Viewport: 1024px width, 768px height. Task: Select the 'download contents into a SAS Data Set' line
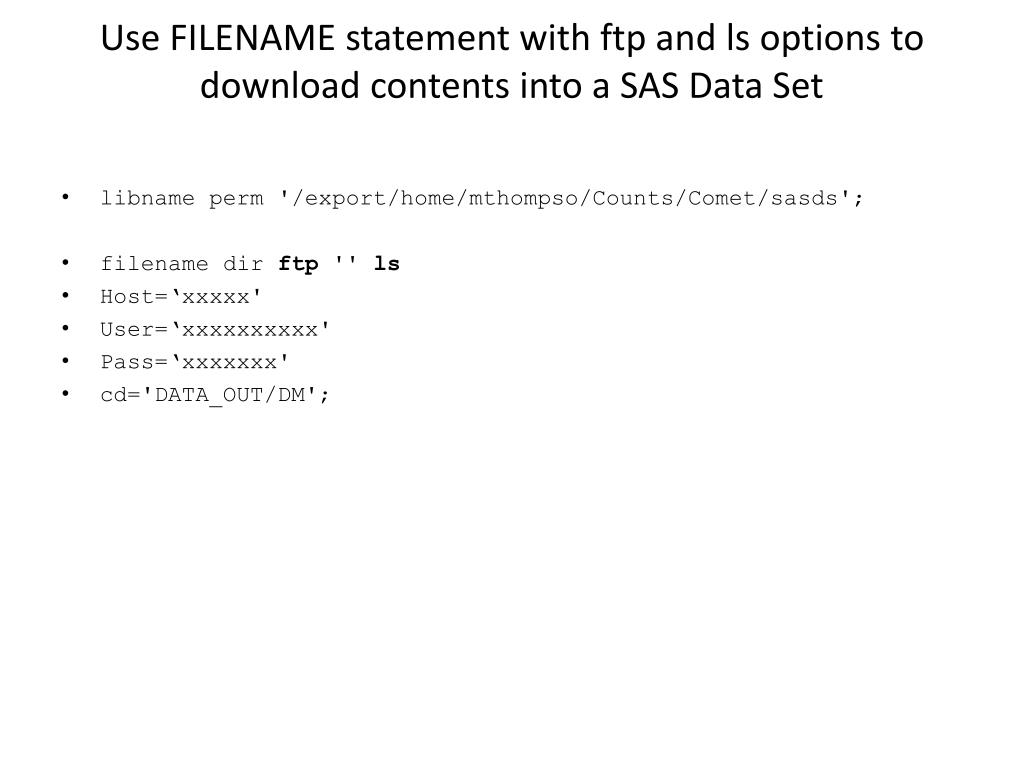(x=511, y=86)
